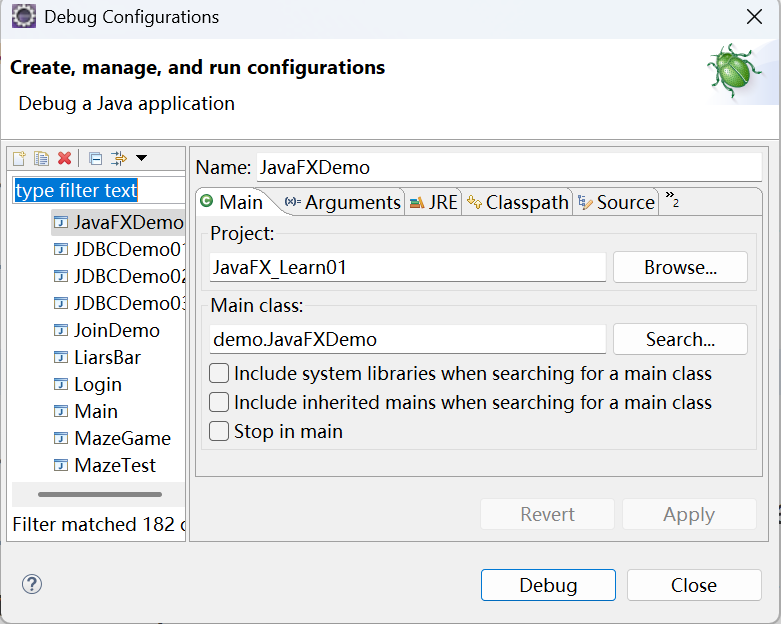Show hidden tabs via the overflow chevron

pos(672,199)
